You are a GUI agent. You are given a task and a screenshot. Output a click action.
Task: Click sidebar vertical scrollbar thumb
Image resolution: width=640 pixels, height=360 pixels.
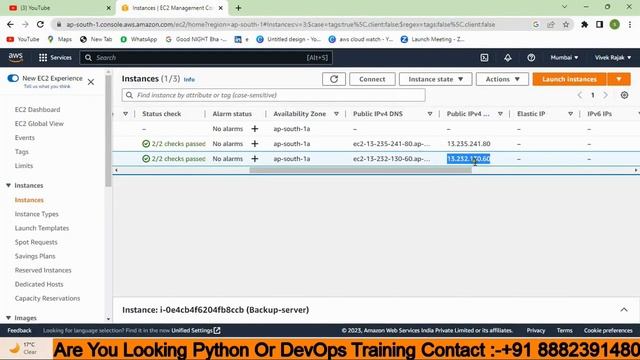pos(108,131)
